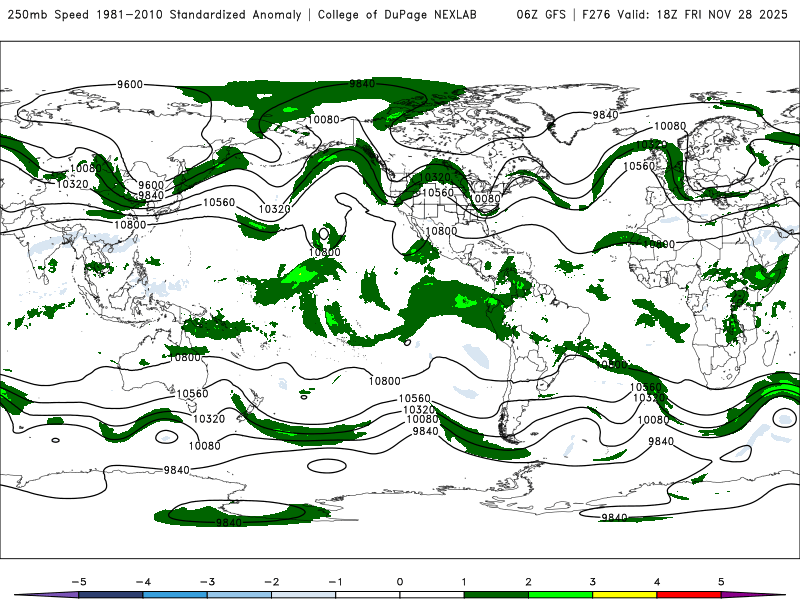The height and width of the screenshot is (600, 800).
Task: Click the colorbar tick label 5
Action: 721,582
